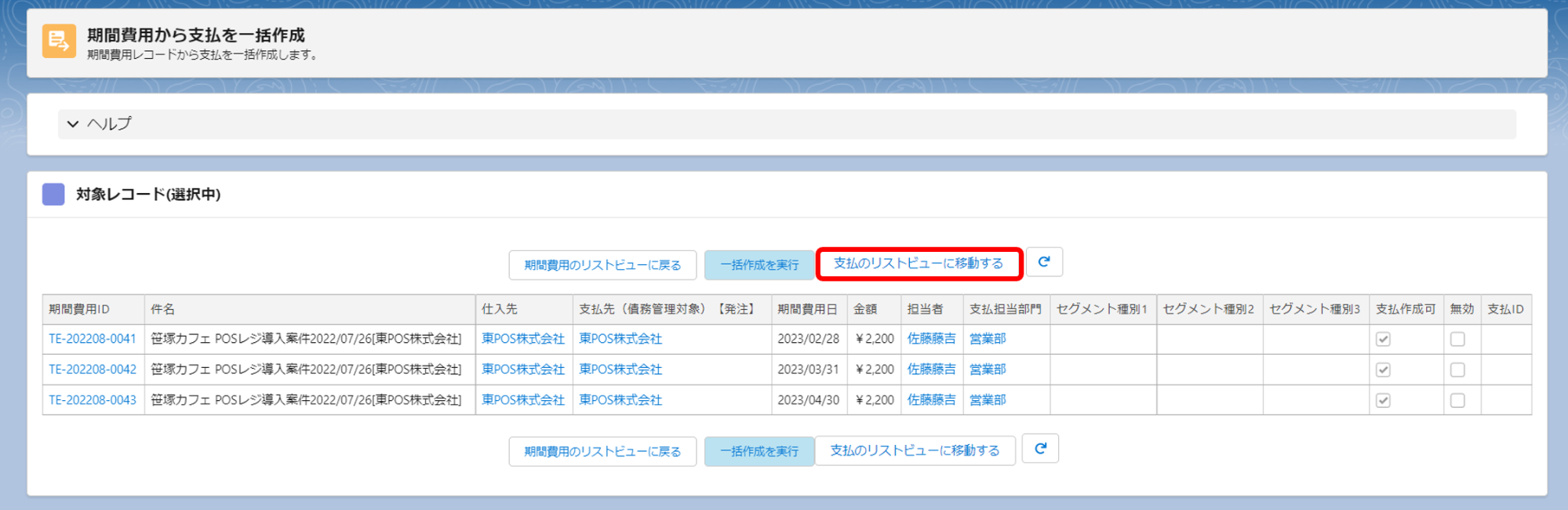The image size is (1568, 510).
Task: Click the orange 期間費用から支払を一括作成 page icon
Action: [x=59, y=41]
